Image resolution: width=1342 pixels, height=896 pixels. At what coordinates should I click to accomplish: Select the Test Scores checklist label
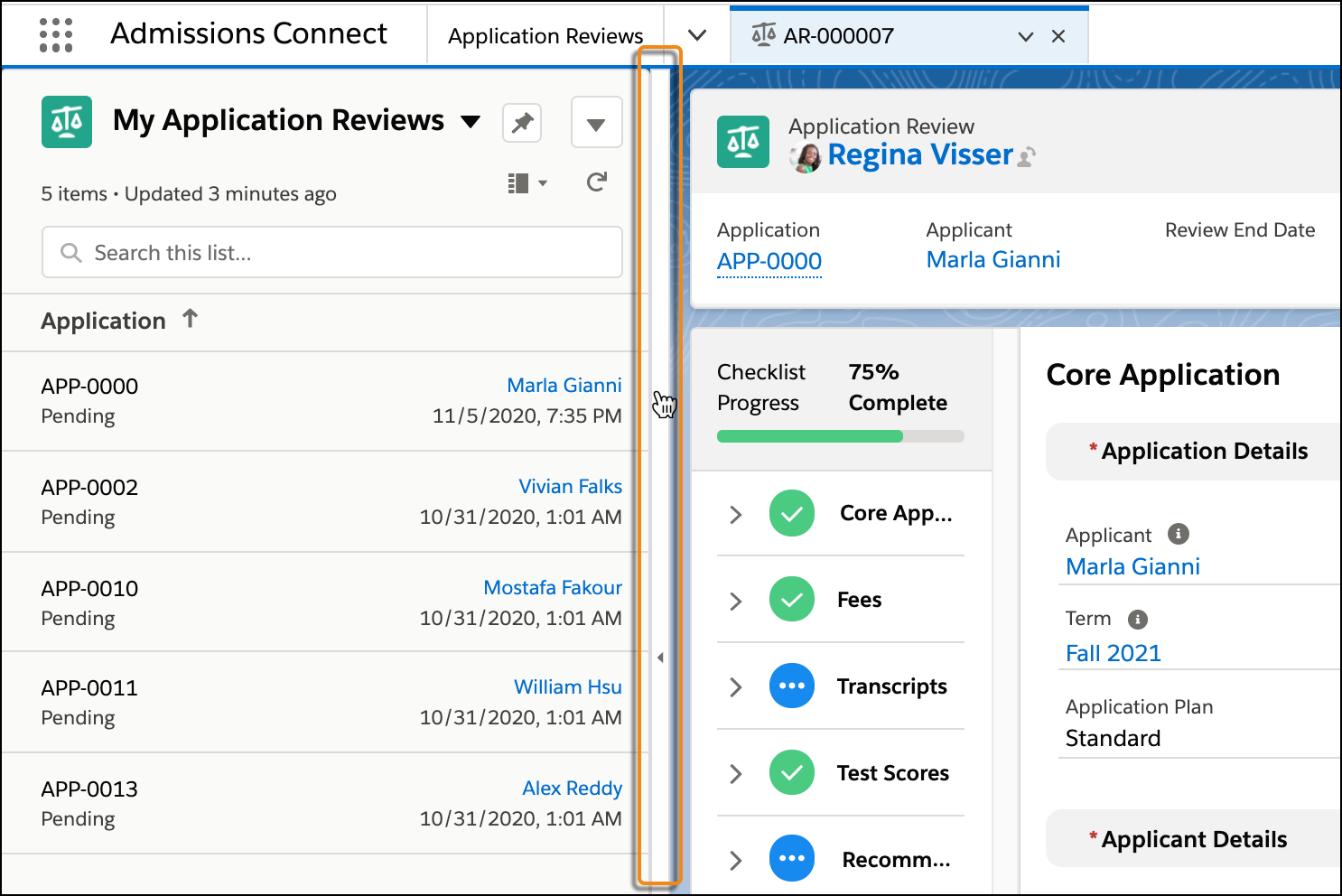tap(893, 773)
